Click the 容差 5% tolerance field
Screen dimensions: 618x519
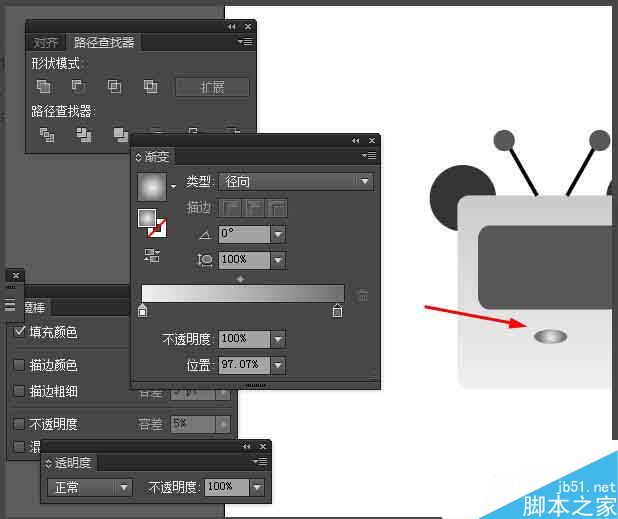pyautogui.click(x=193, y=424)
